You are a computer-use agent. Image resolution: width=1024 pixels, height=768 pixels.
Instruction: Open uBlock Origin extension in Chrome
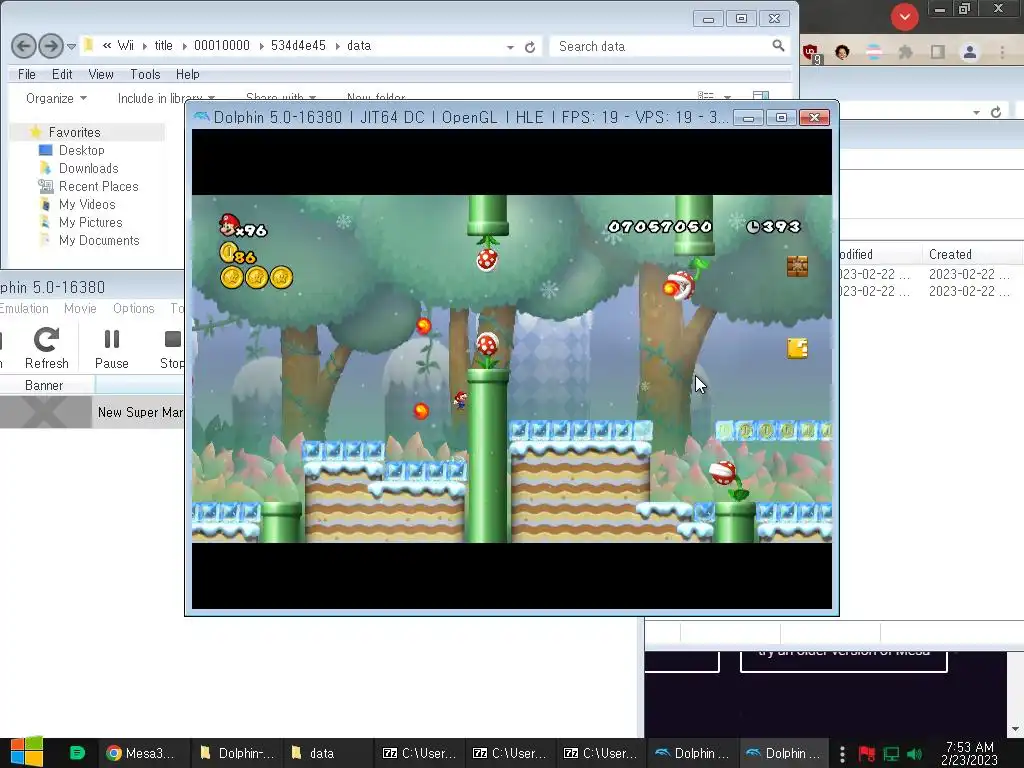click(811, 52)
